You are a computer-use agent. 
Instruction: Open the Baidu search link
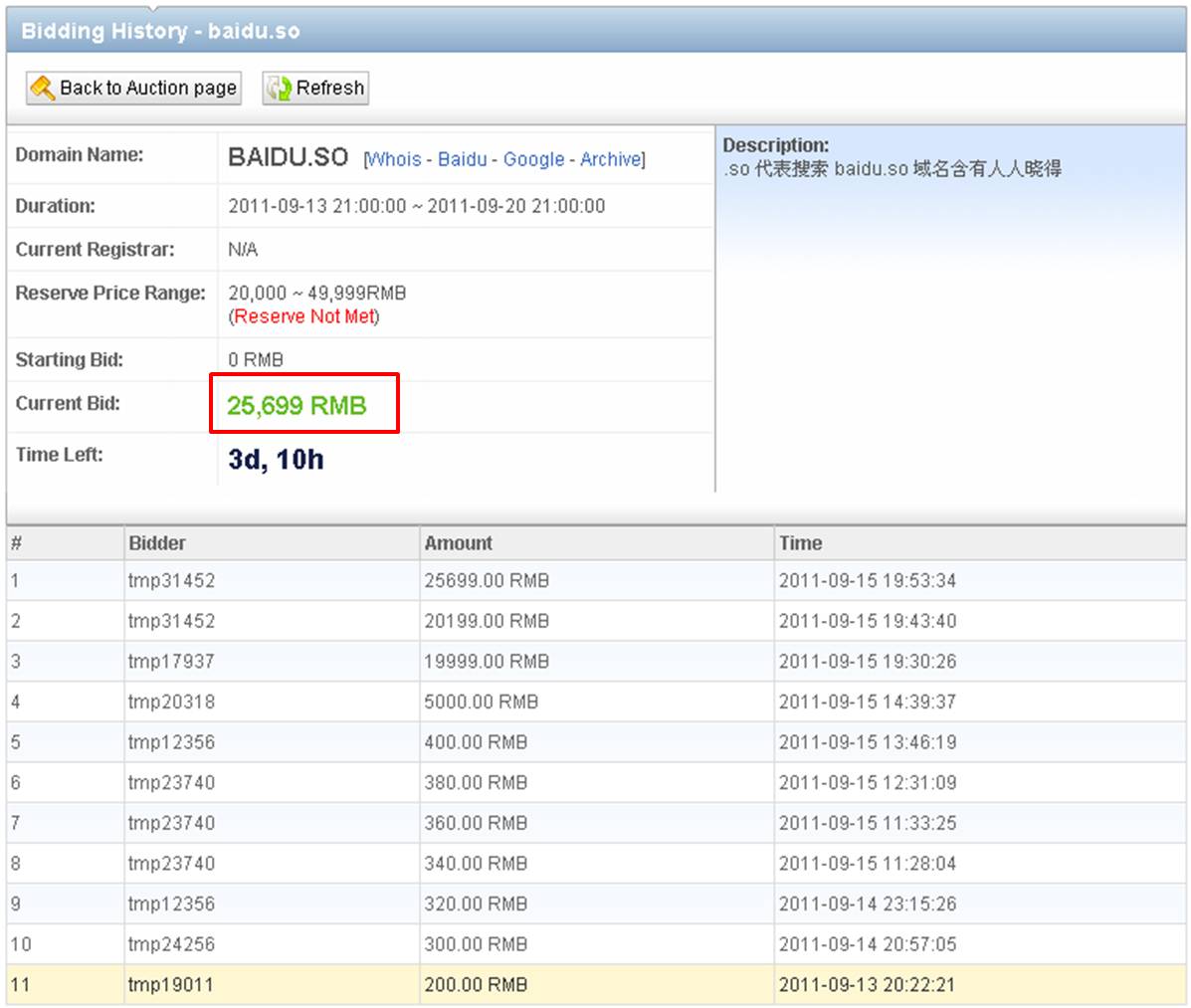[x=463, y=159]
